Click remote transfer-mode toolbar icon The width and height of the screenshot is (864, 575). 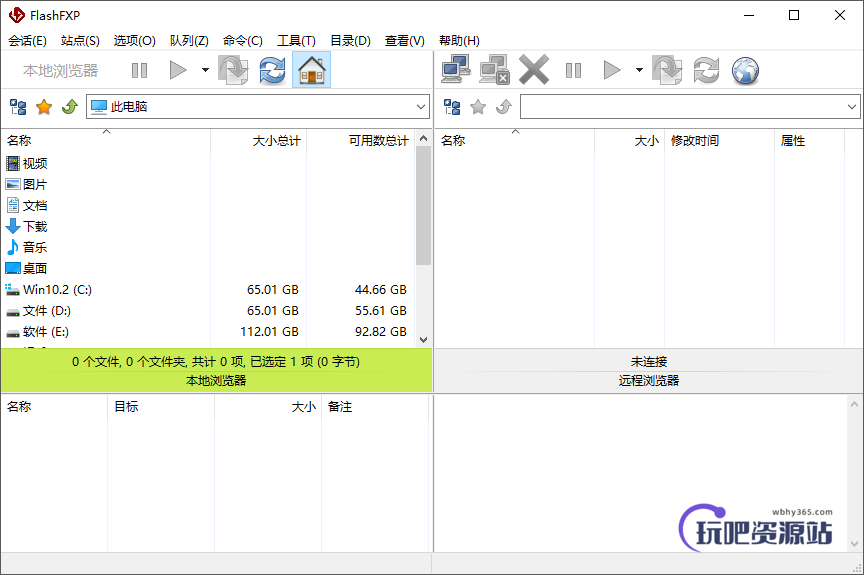pyautogui.click(x=668, y=70)
